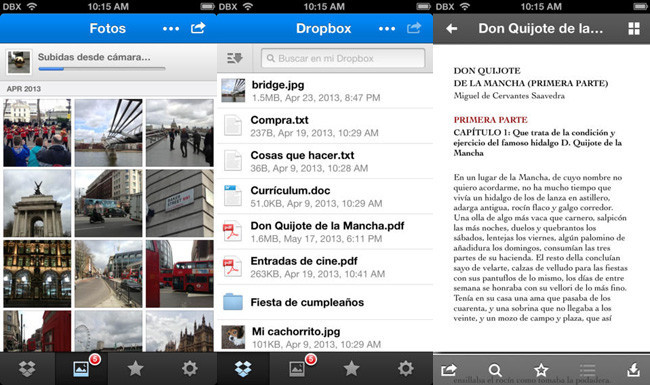650x385 pixels.
Task: Go back with the arrow in Don Quijote viewer
Action: click(x=452, y=28)
